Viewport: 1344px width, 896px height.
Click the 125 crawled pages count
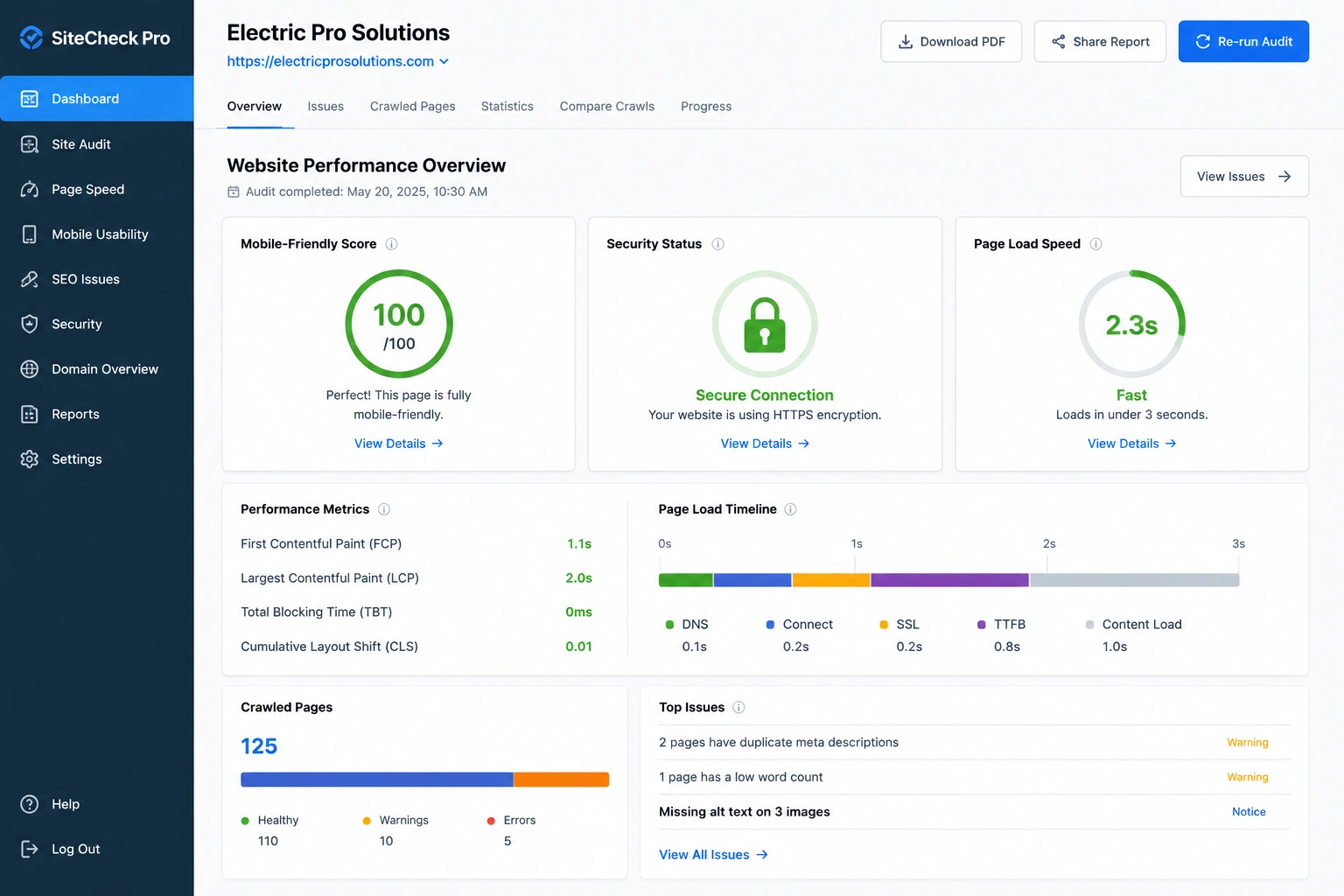pos(259,746)
